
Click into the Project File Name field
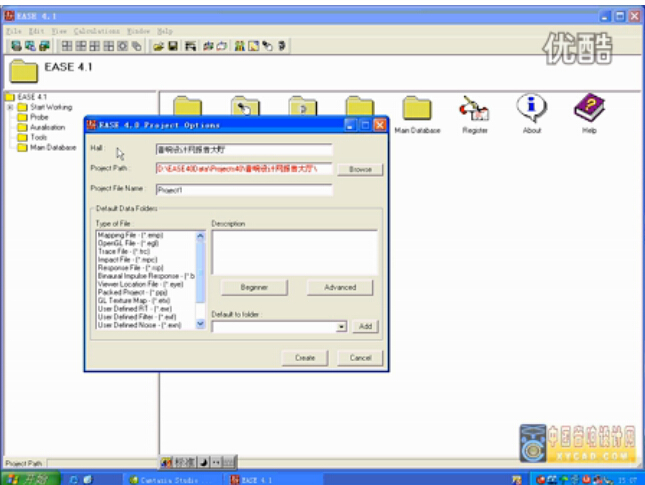pos(244,190)
